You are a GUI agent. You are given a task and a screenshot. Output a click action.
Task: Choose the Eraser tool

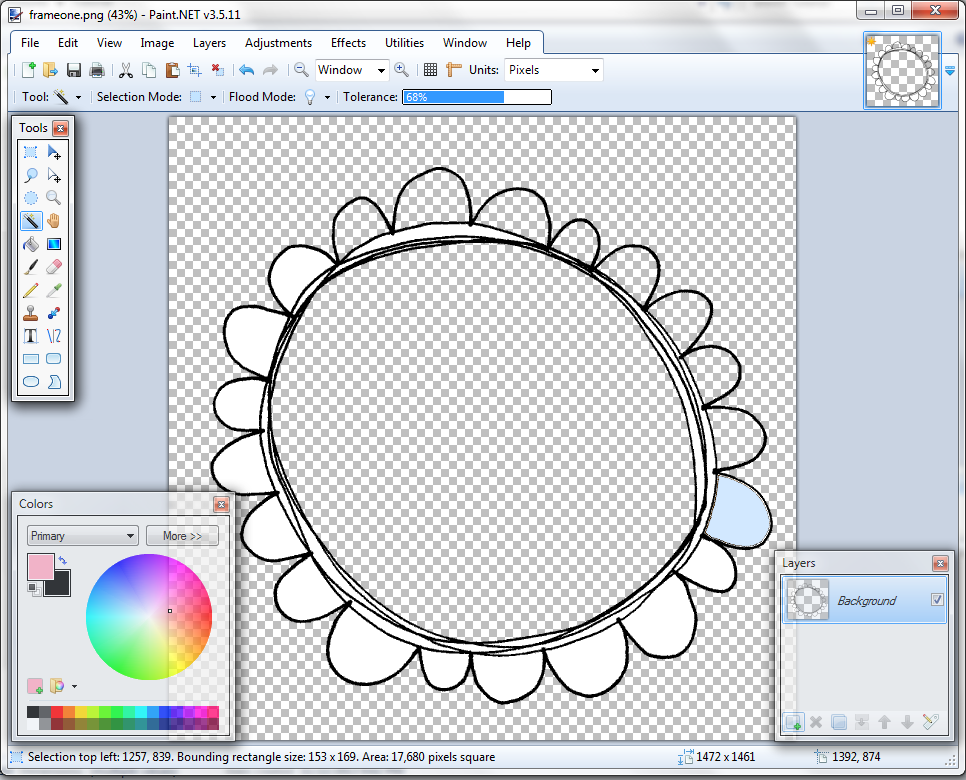pyautogui.click(x=54, y=266)
